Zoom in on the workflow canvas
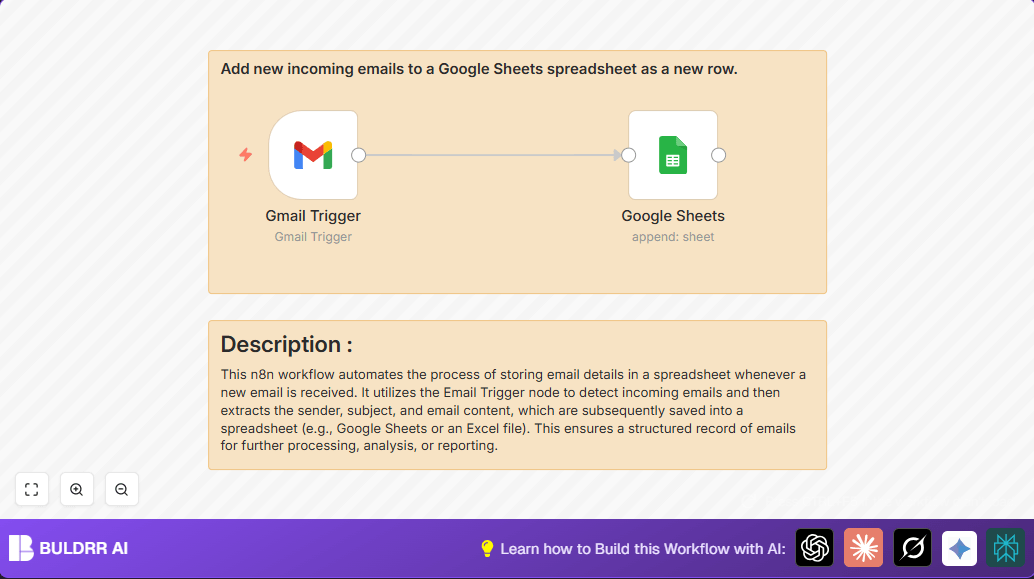 (x=76, y=489)
